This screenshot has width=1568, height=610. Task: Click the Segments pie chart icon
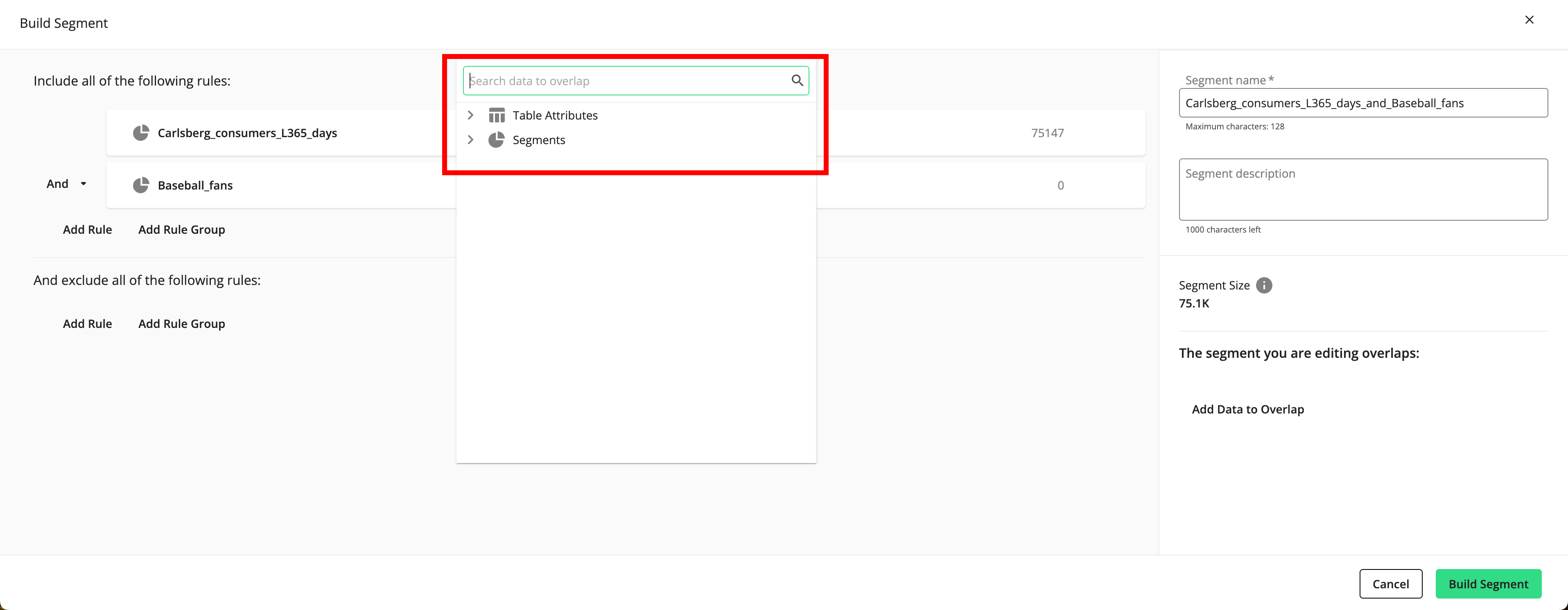tap(496, 139)
